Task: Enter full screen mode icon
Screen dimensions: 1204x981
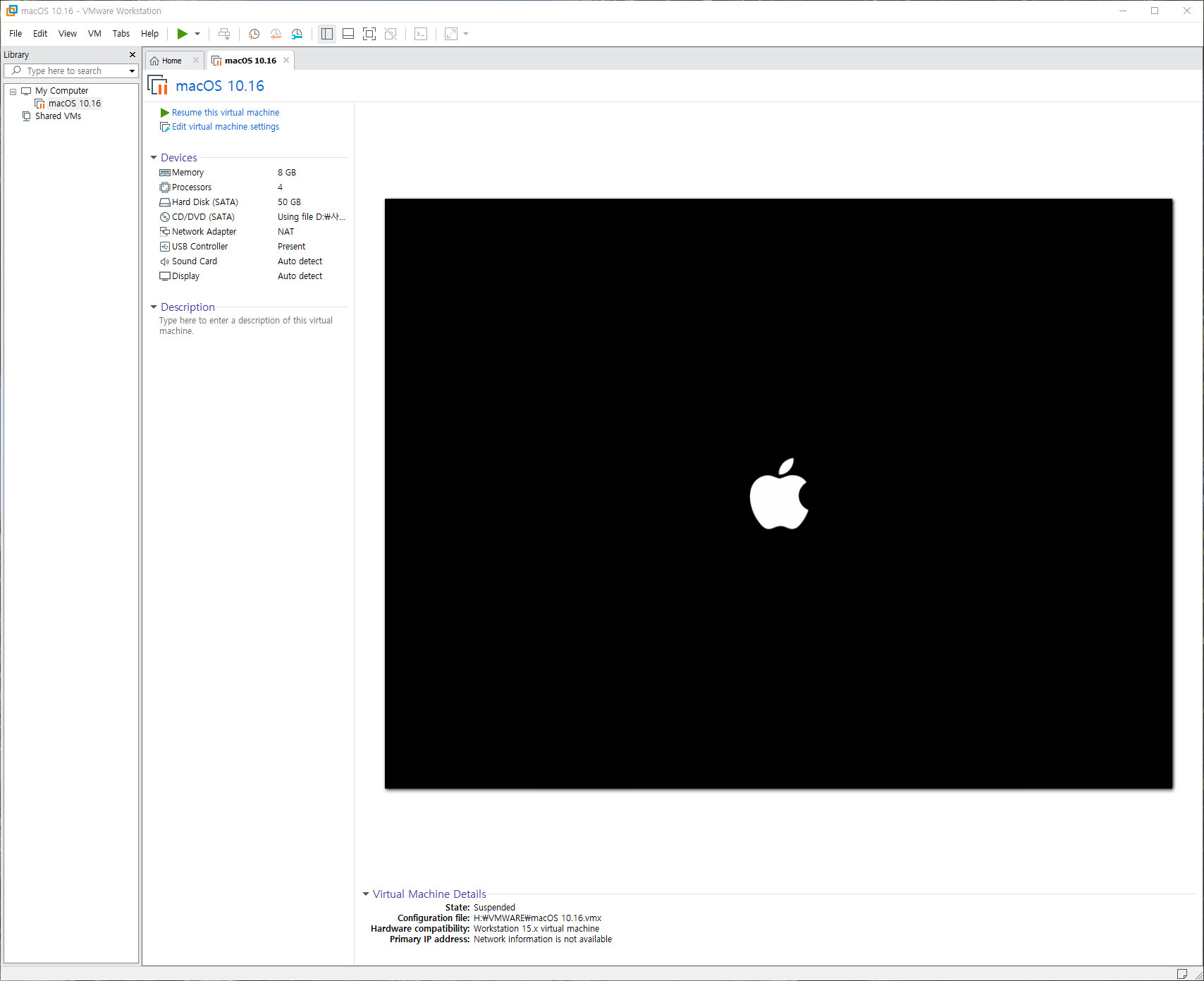Action: pyautogui.click(x=369, y=34)
